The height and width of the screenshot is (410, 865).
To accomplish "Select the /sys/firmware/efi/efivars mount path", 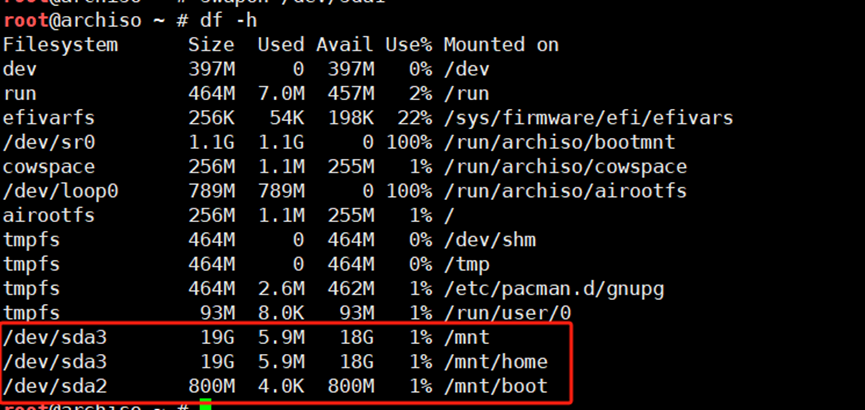I will (588, 118).
